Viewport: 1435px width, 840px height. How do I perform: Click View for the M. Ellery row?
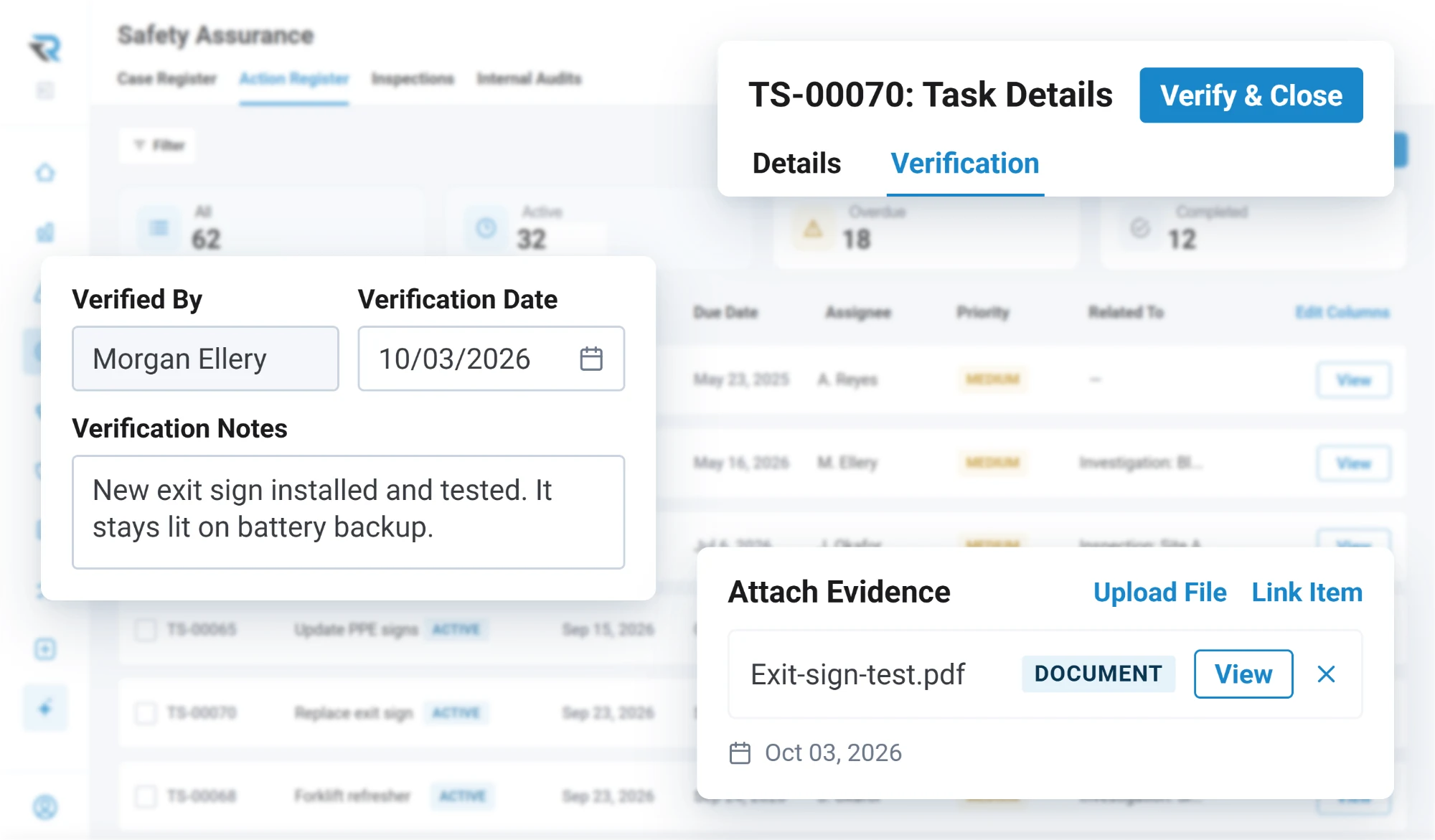(x=1353, y=463)
